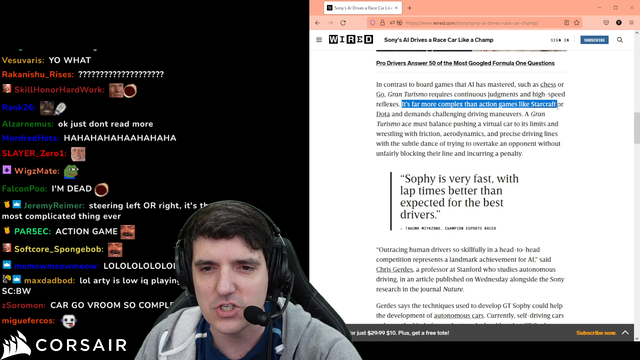Click the page vertical scrollbar thumb
This screenshot has width=640, height=360.
point(637,127)
